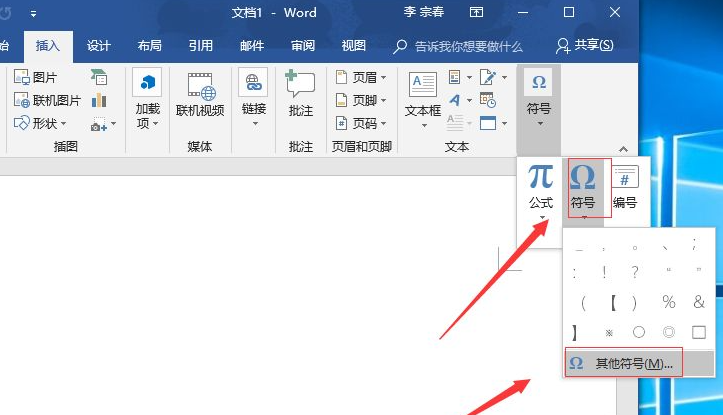Click the 编号 (Number) icon
The height and width of the screenshot is (415, 723).
625,178
